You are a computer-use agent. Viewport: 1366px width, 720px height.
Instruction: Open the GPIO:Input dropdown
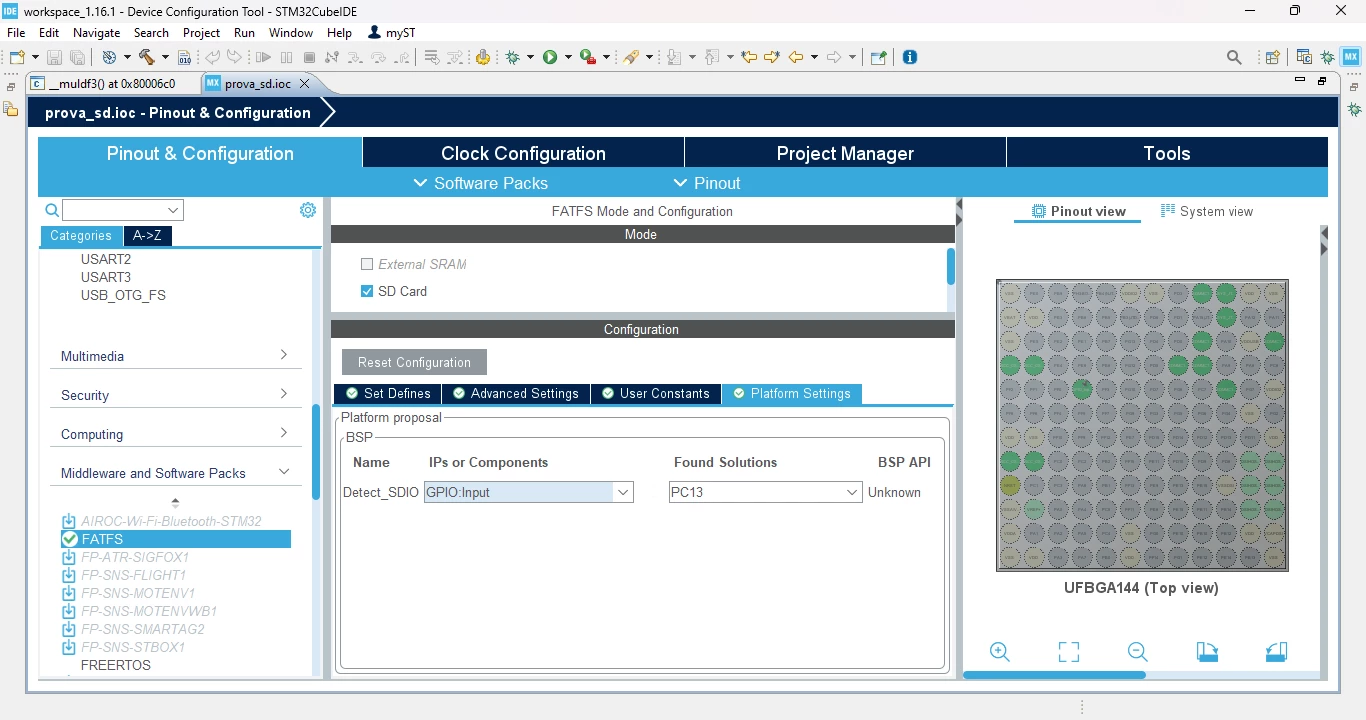pyautogui.click(x=623, y=492)
